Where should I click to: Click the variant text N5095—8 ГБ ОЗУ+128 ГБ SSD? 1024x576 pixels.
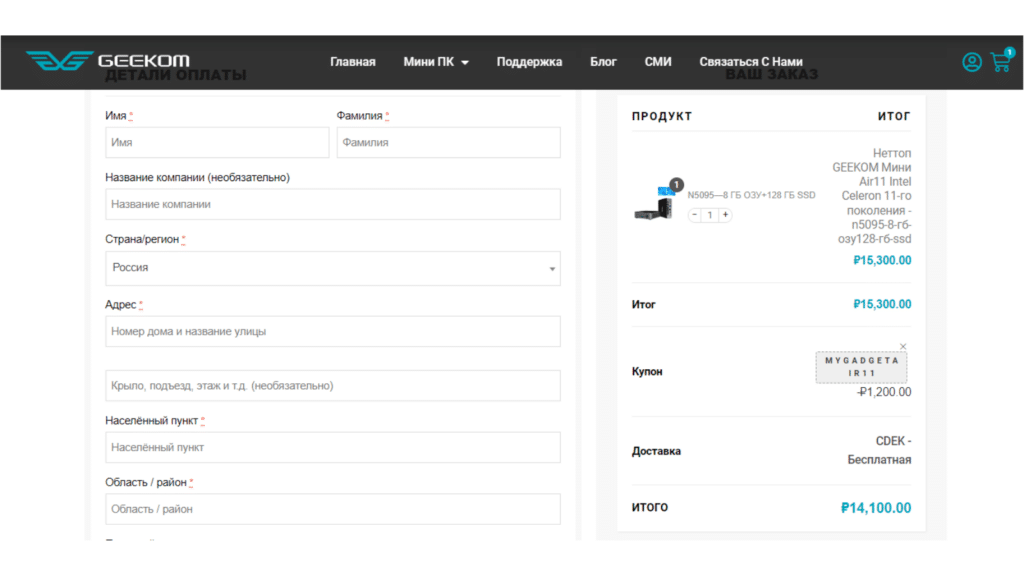pos(751,195)
